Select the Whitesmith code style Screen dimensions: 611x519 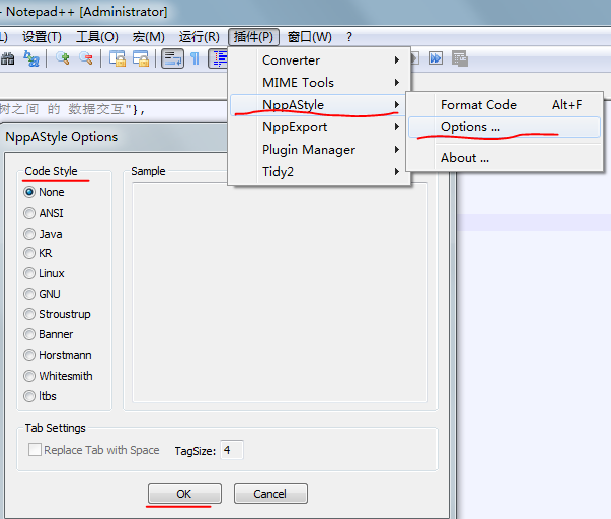58,376
